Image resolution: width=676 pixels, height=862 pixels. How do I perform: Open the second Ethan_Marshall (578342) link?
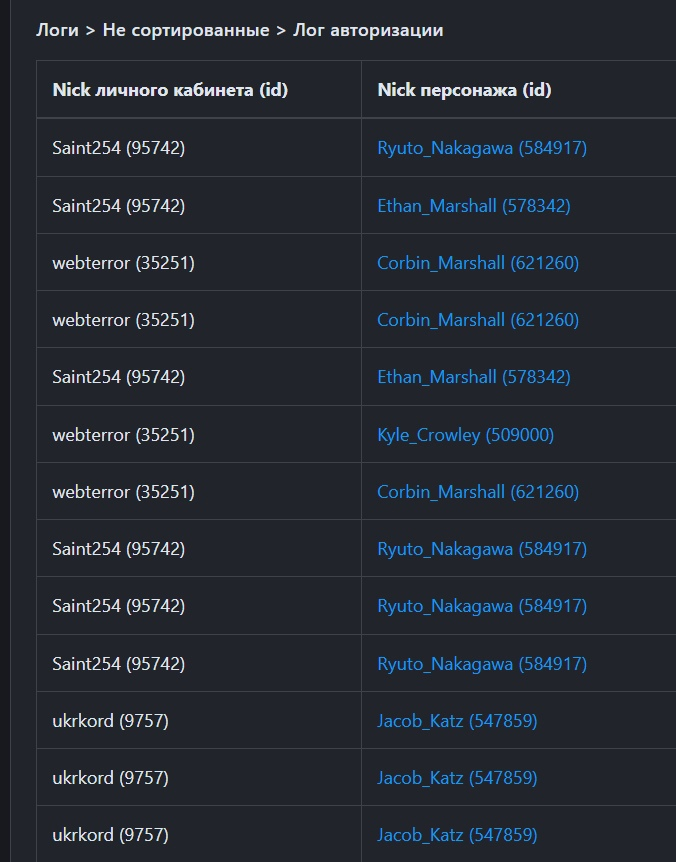point(473,377)
